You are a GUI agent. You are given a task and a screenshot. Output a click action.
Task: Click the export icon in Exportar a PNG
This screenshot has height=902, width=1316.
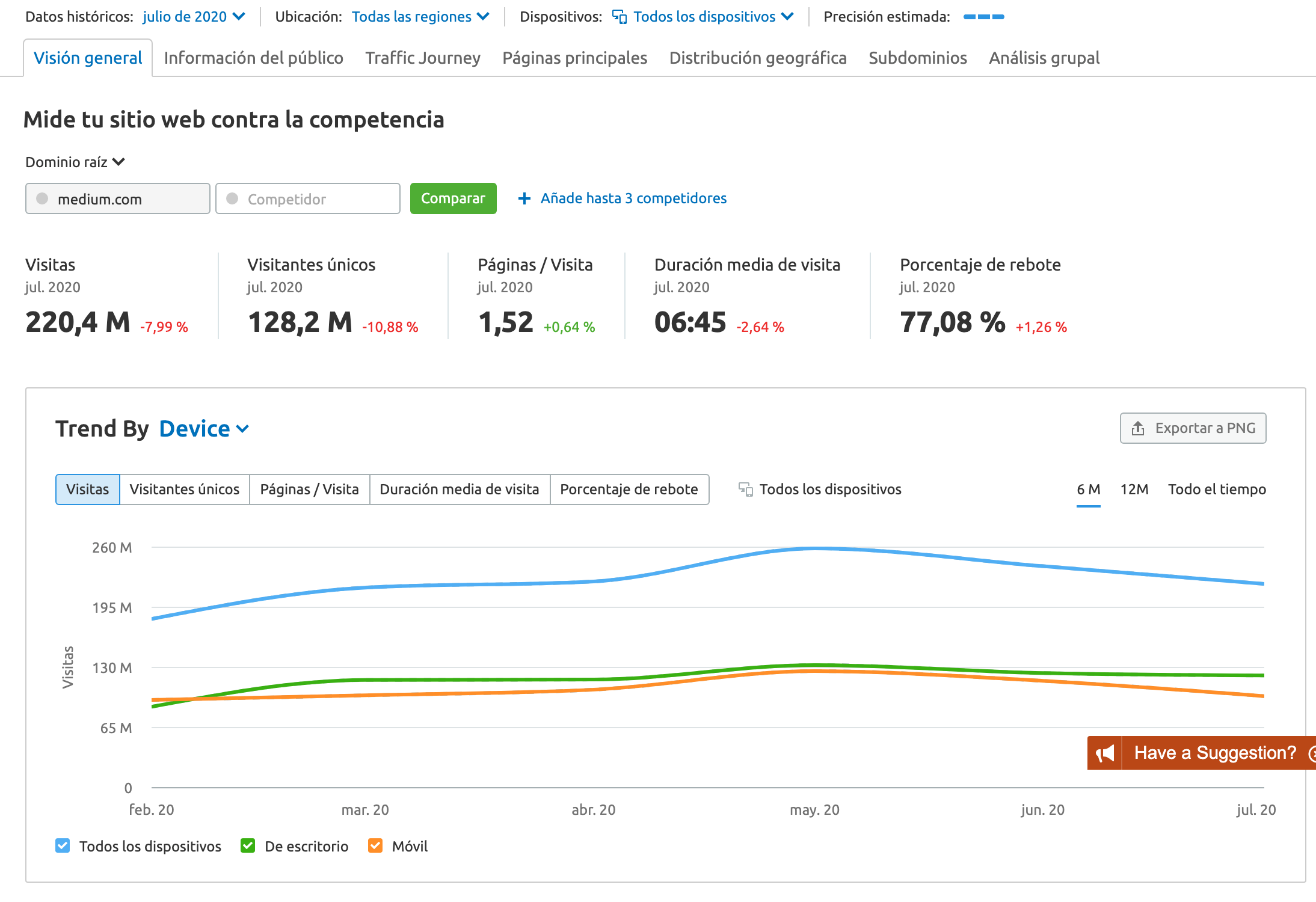(x=1138, y=428)
